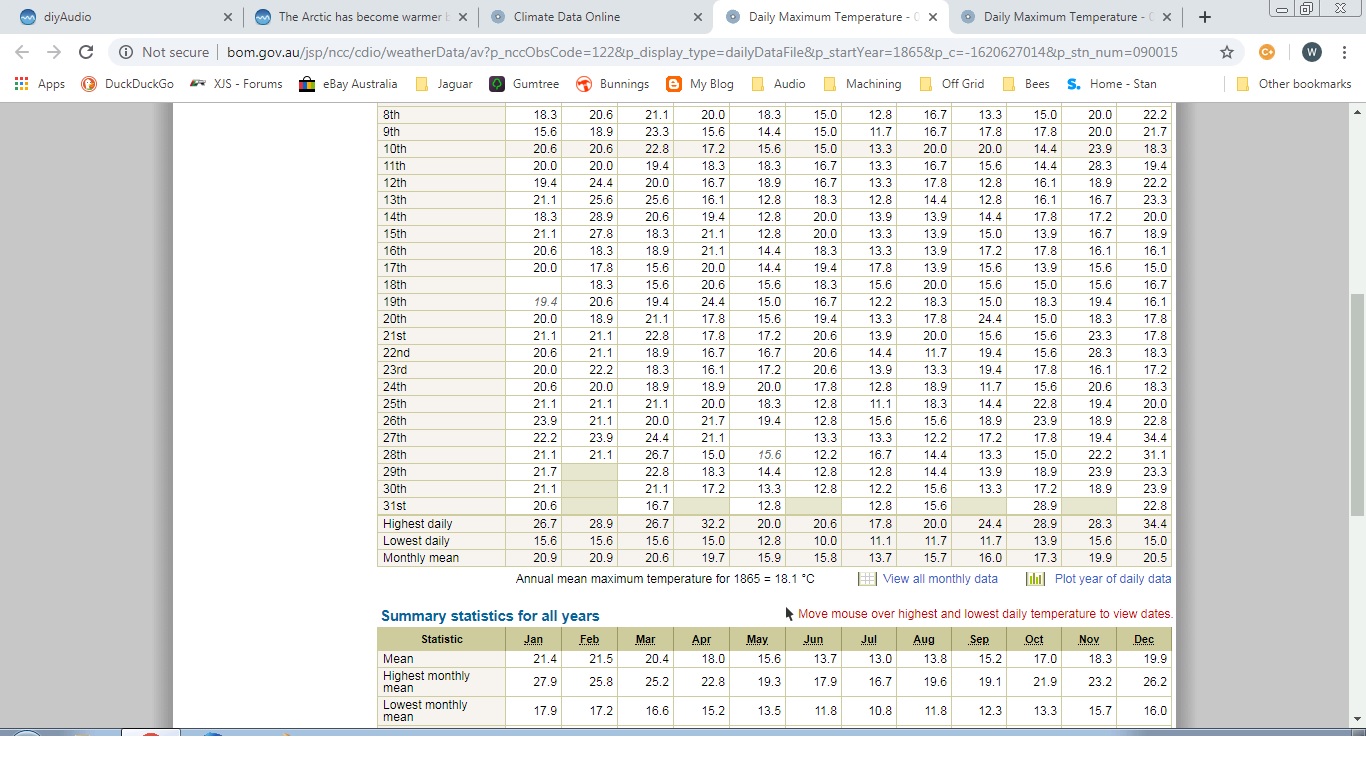This screenshot has height=768, width=1366.
Task: Click the 34.4 highest daily December value
Action: coord(1155,524)
